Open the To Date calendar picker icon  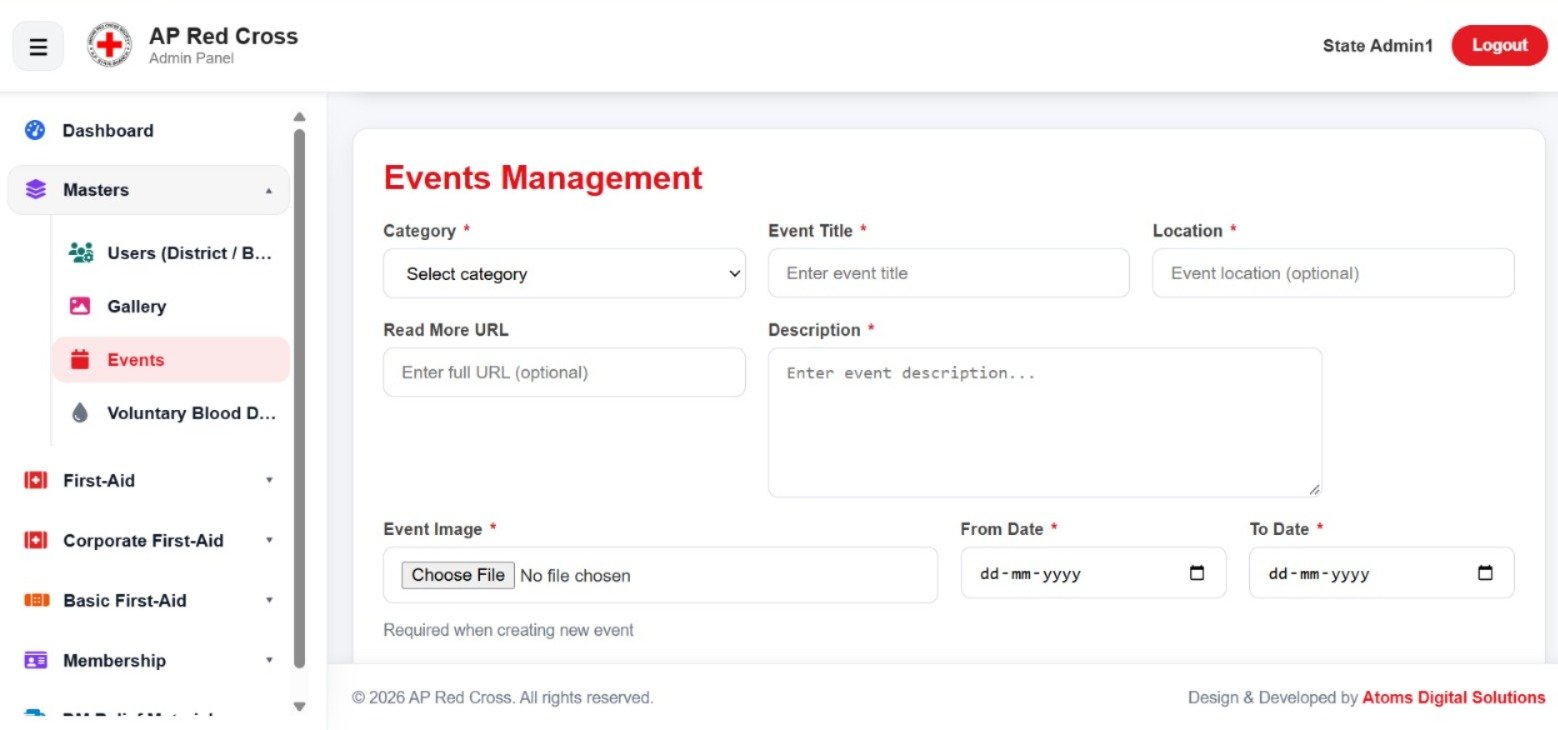click(x=1485, y=574)
